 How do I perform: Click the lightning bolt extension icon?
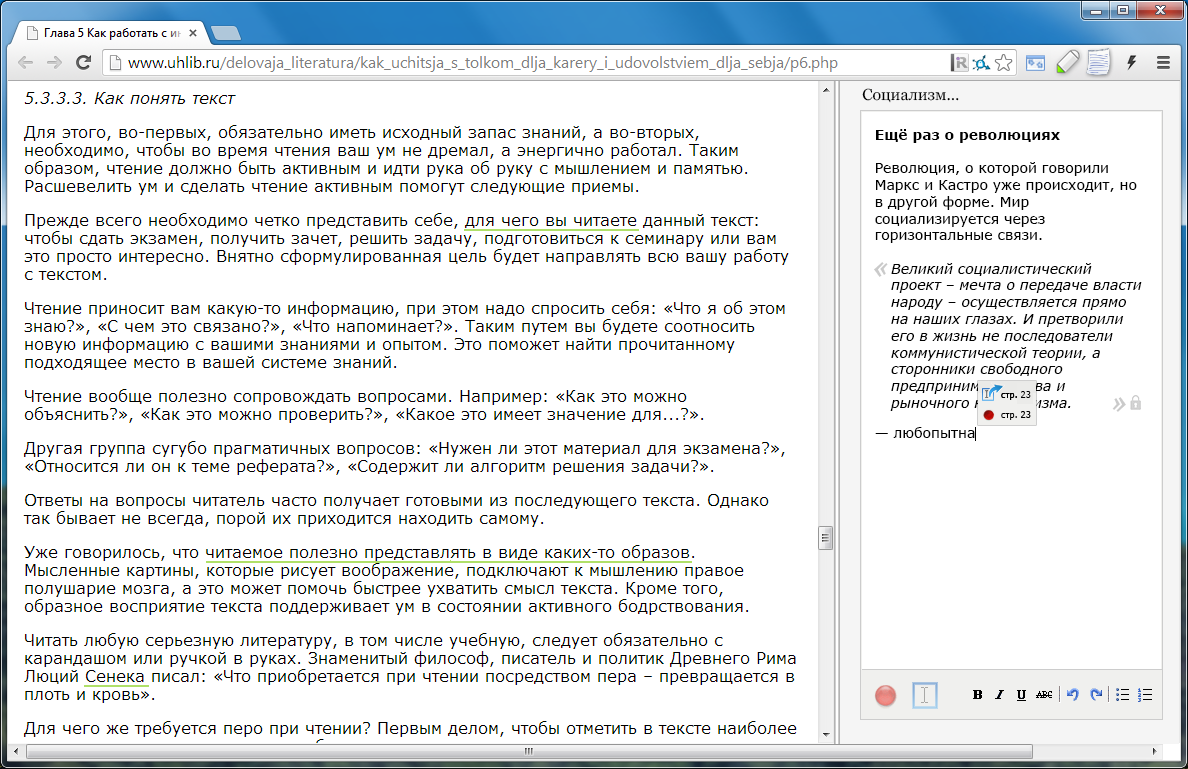click(1132, 63)
